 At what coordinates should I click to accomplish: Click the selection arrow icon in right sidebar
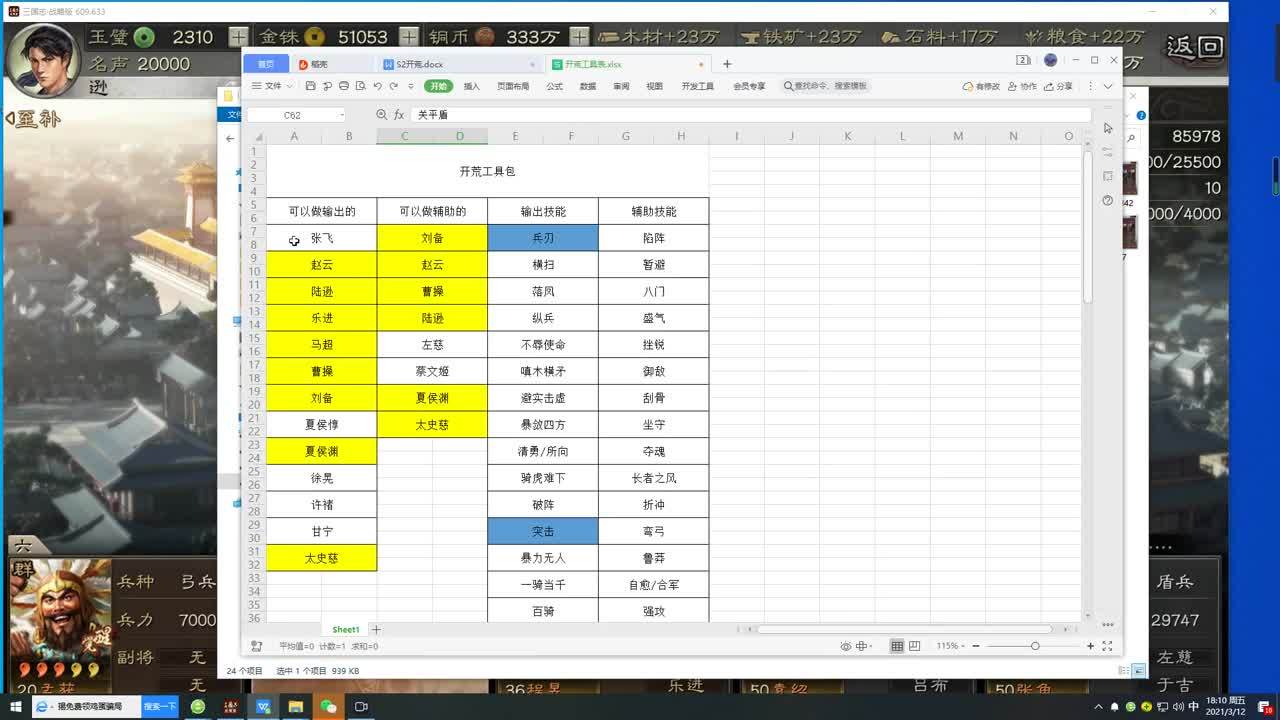click(1108, 128)
